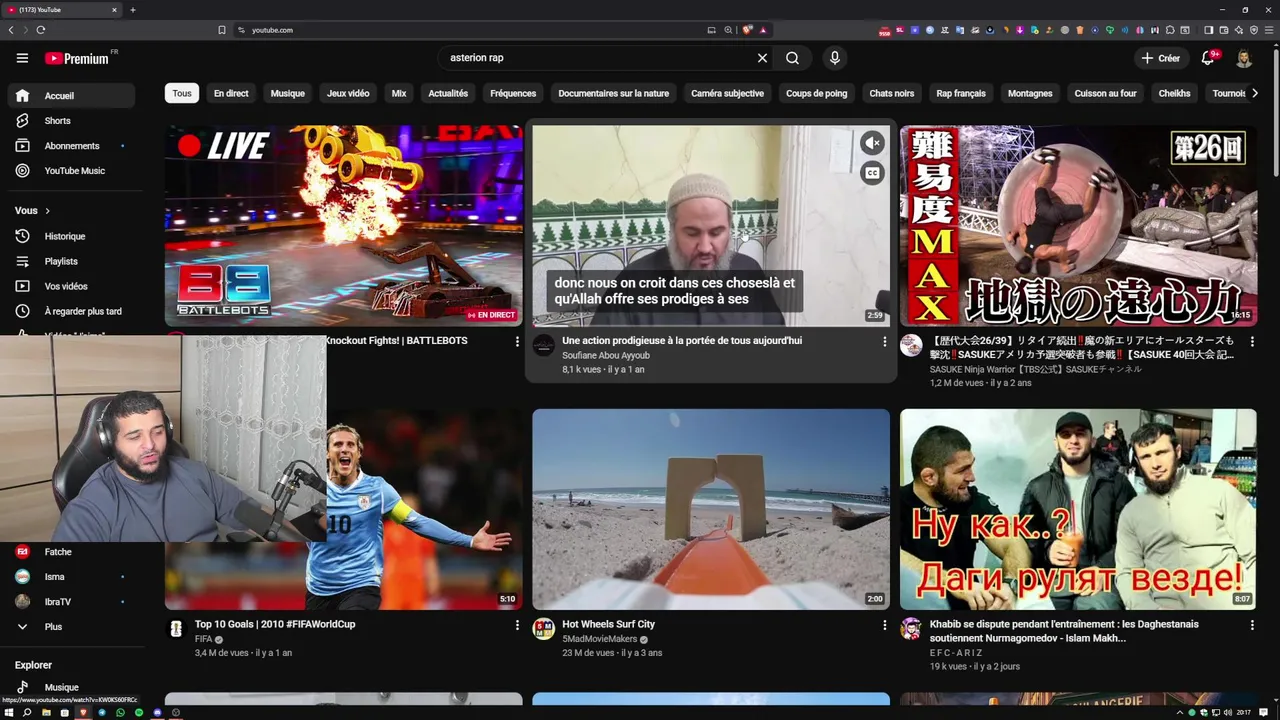Select the Musique filter chip
1280x720 pixels.
pos(287,93)
